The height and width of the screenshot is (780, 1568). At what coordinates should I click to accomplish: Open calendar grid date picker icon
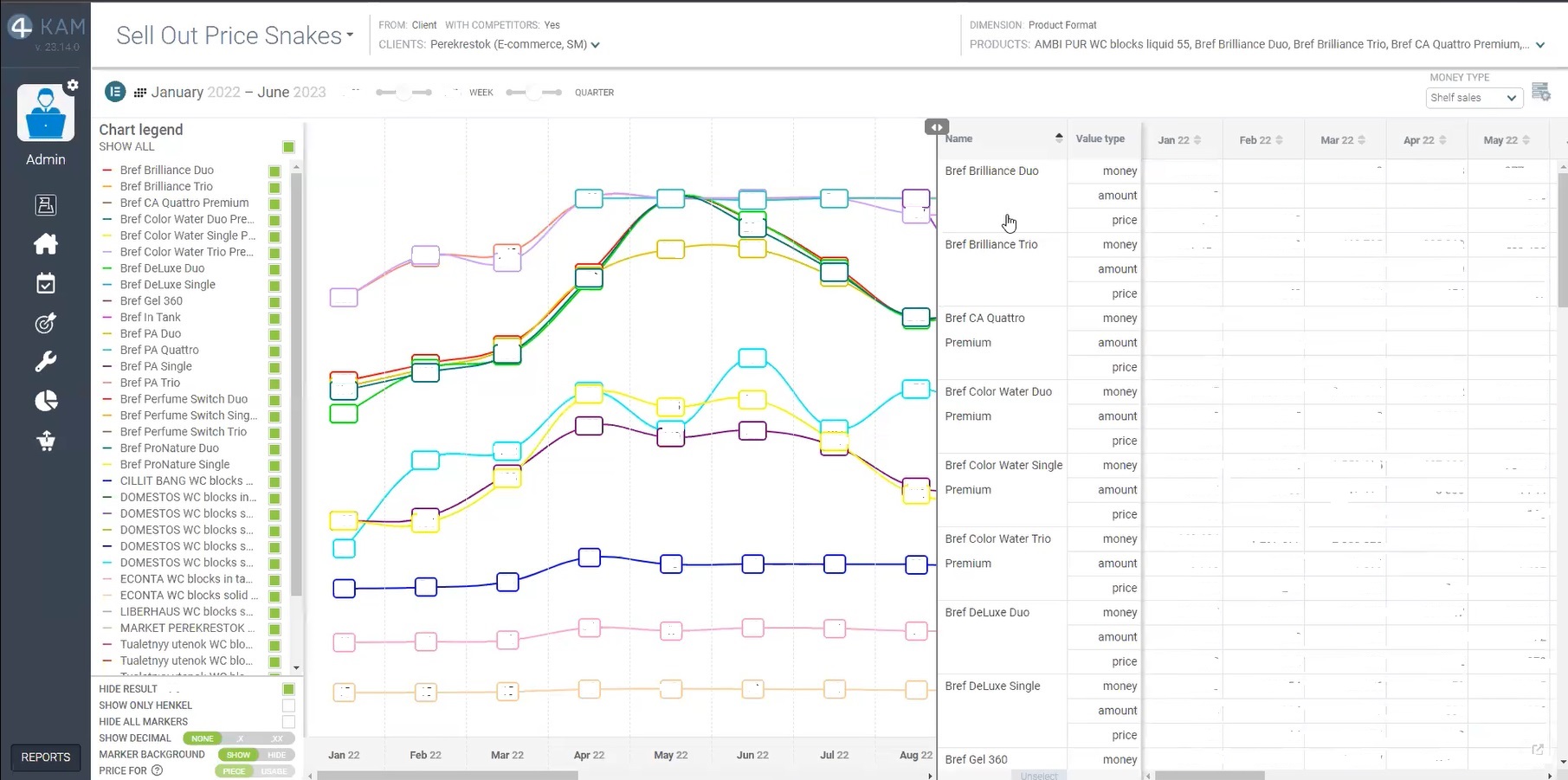[139, 93]
